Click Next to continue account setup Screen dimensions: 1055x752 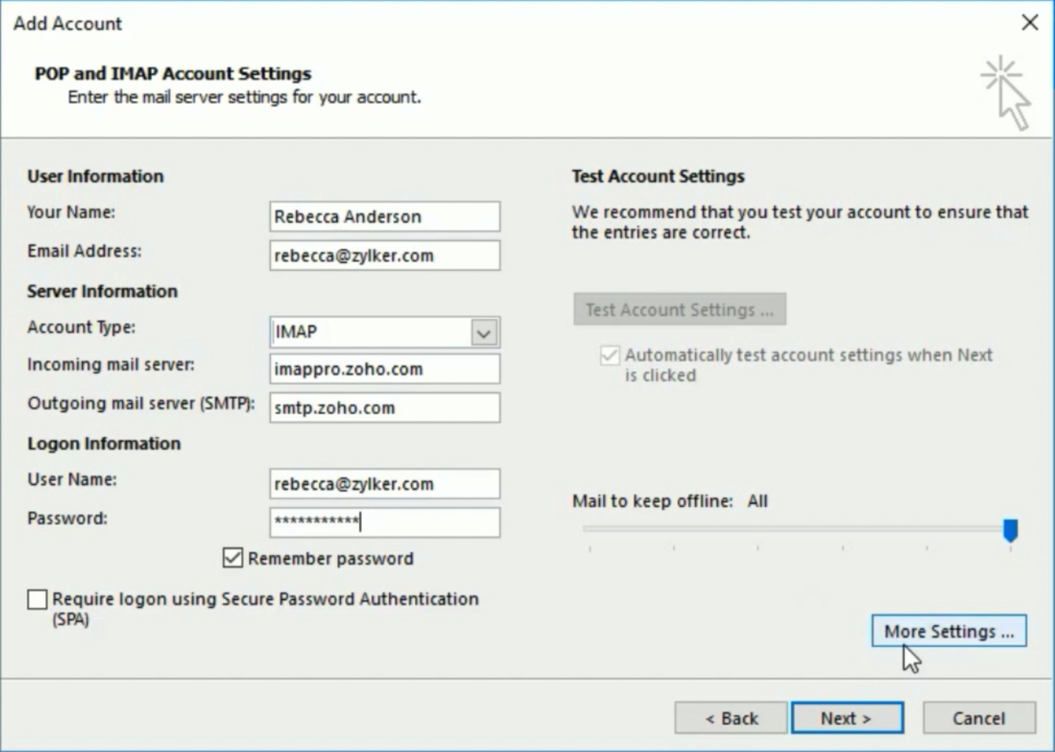pyautogui.click(x=847, y=717)
